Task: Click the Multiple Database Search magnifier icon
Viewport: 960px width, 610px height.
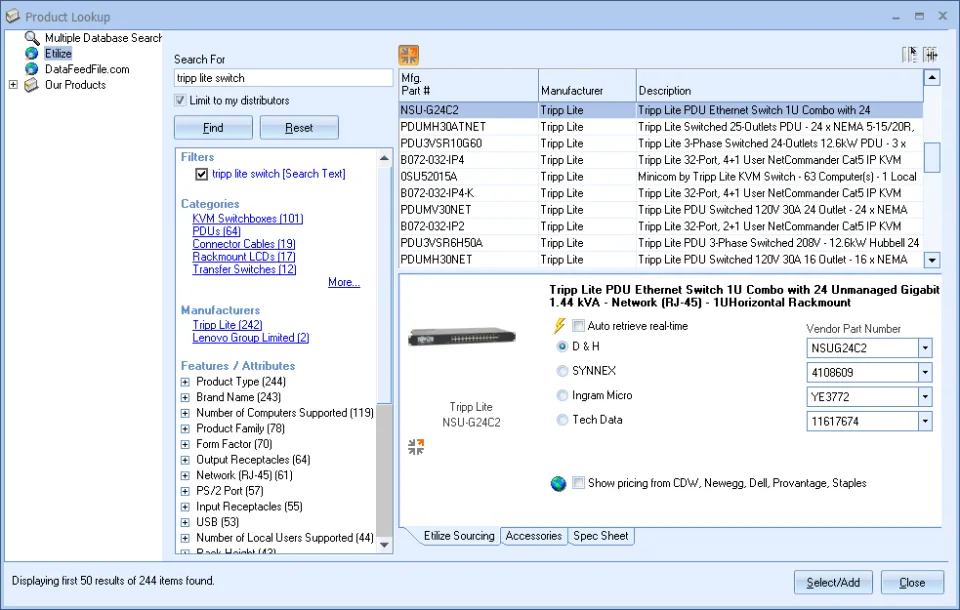Action: tap(32, 38)
